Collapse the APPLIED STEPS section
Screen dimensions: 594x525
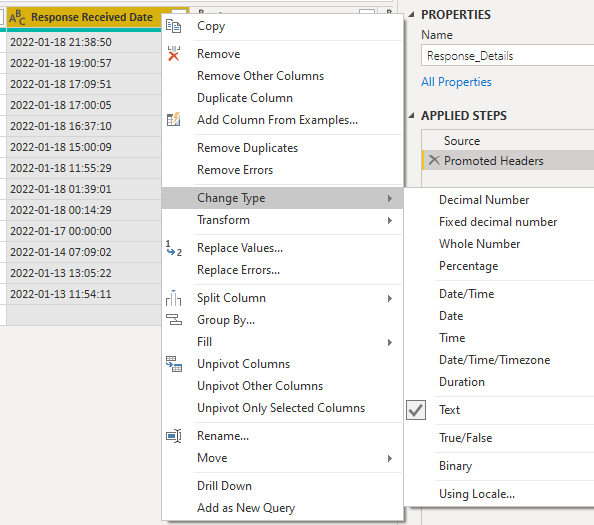pyautogui.click(x=411, y=116)
